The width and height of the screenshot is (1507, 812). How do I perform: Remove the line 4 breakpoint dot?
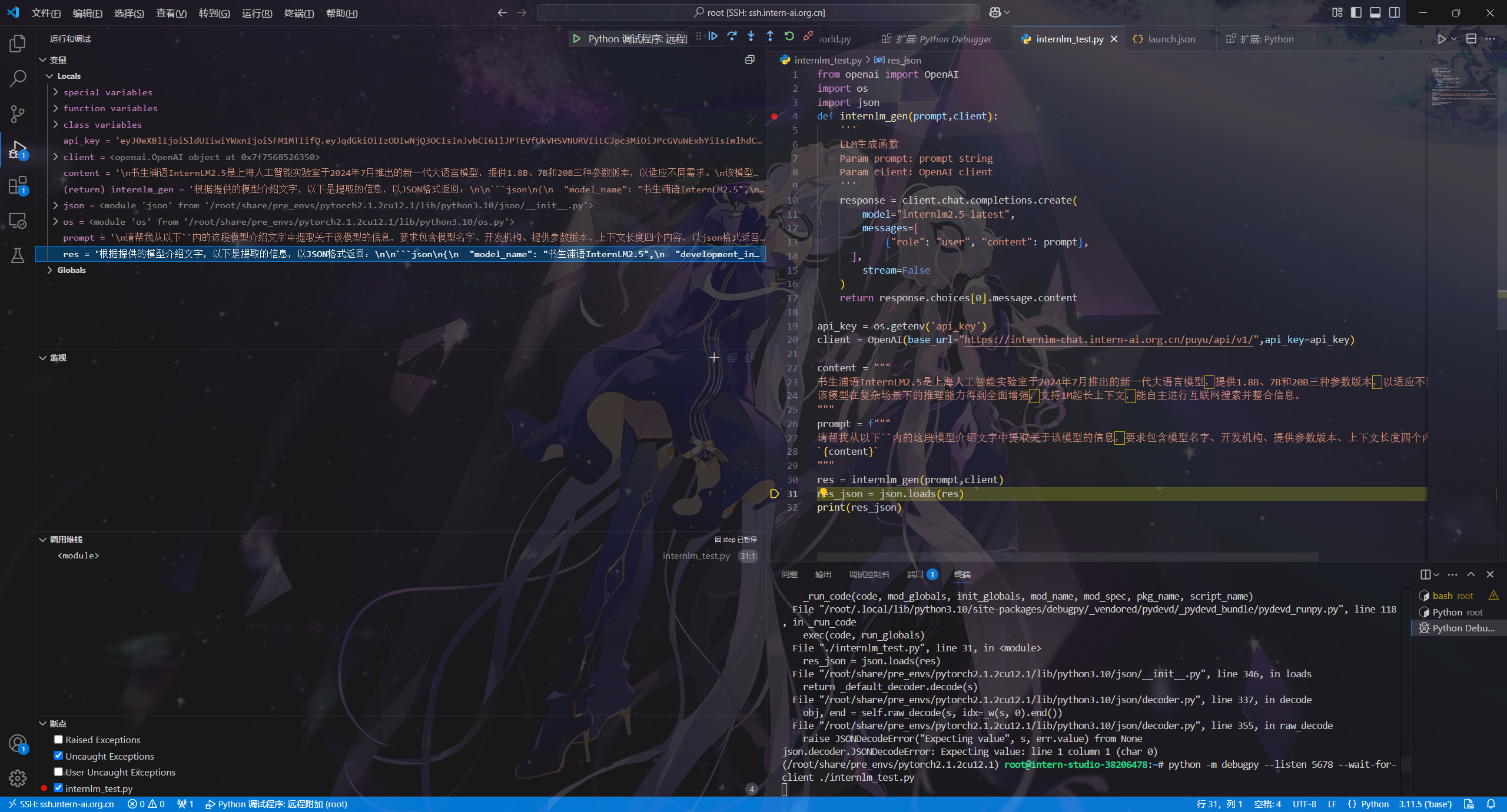tap(774, 117)
